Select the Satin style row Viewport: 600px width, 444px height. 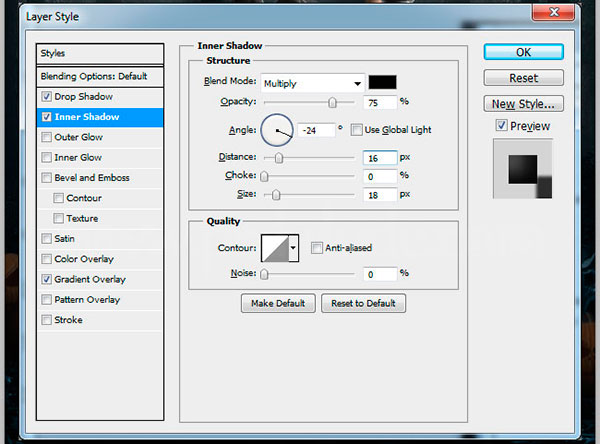coord(100,238)
